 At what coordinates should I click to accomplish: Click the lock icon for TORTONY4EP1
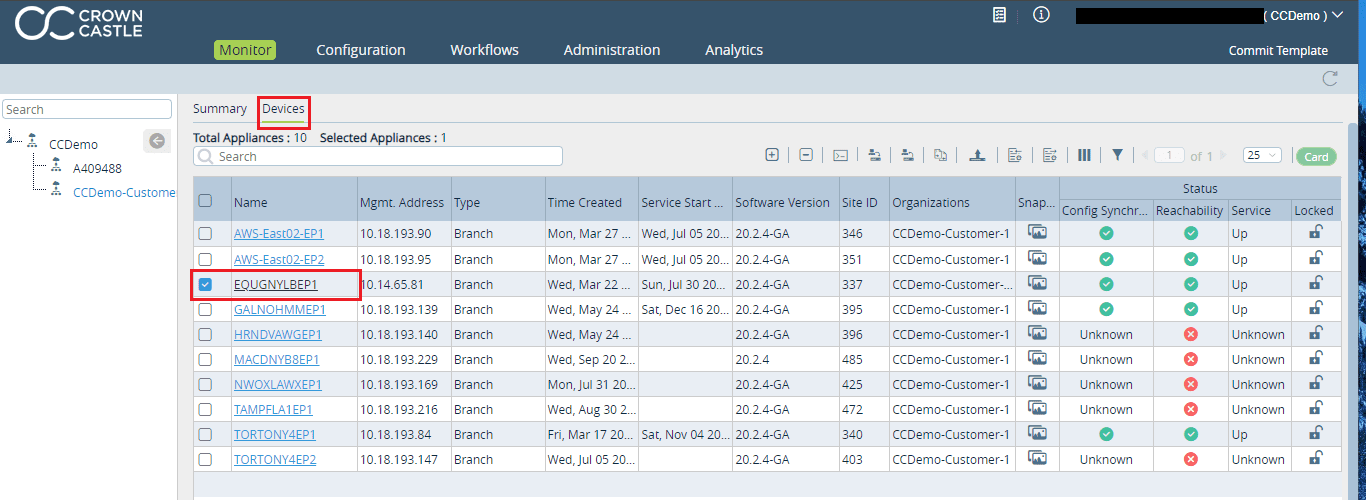tap(1315, 433)
